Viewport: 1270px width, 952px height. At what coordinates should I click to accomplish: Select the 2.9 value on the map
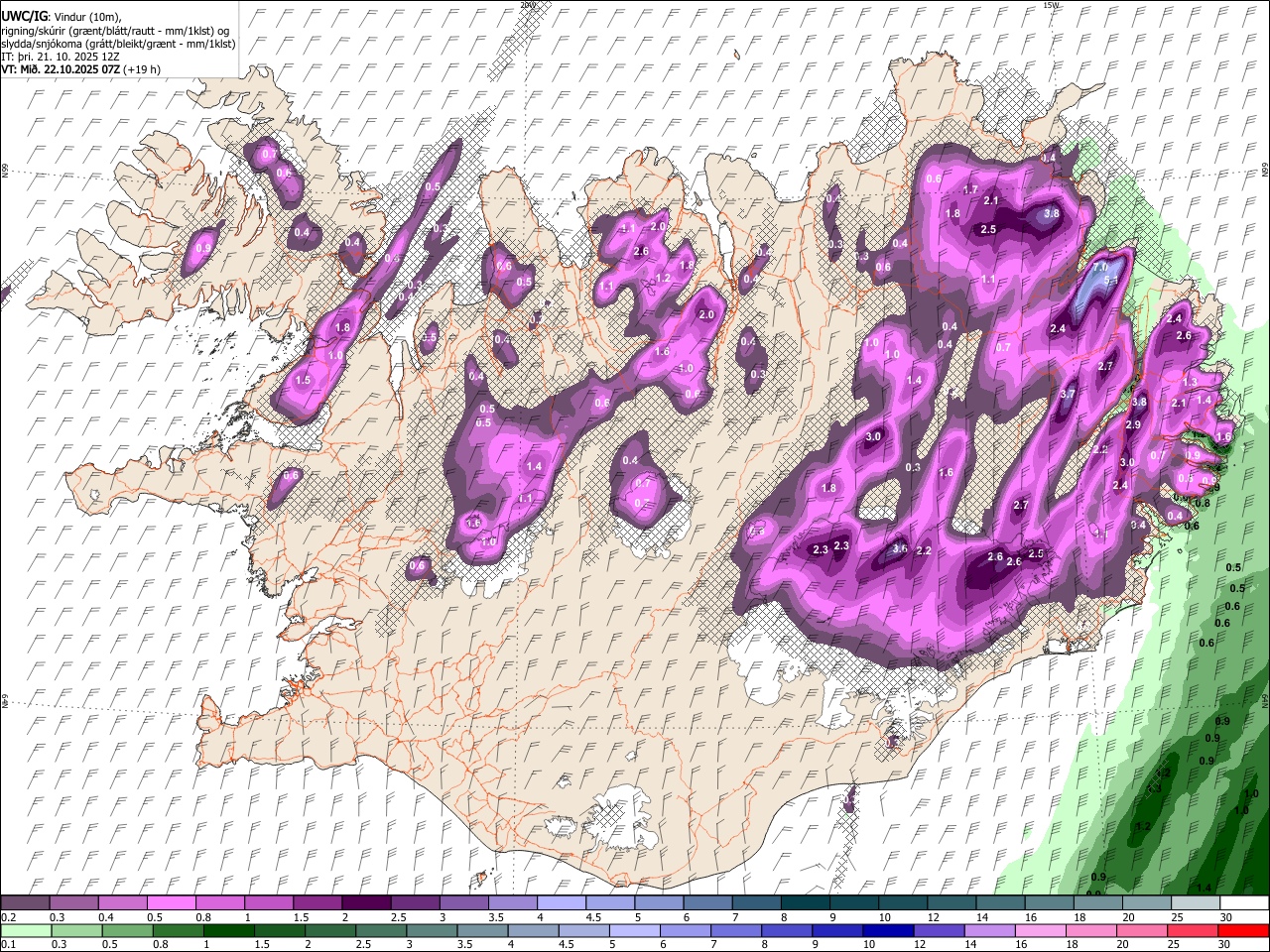[x=1133, y=424]
